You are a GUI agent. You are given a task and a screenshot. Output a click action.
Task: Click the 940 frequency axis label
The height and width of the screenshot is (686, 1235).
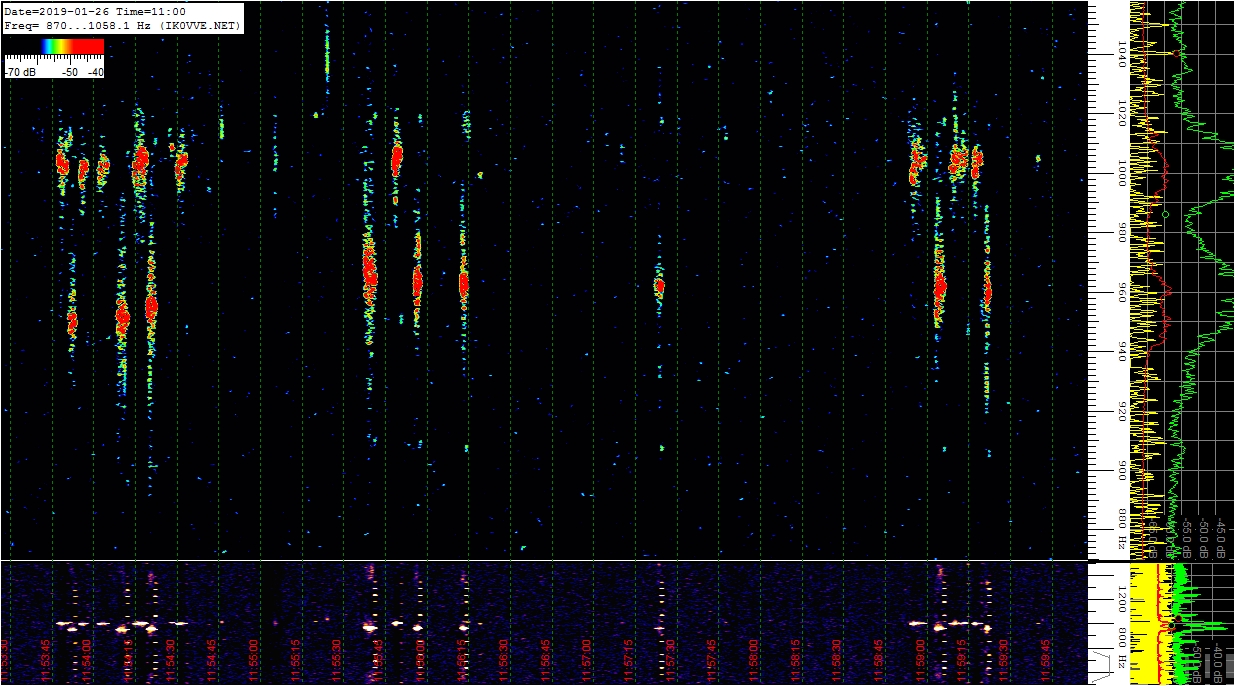pos(1122,351)
